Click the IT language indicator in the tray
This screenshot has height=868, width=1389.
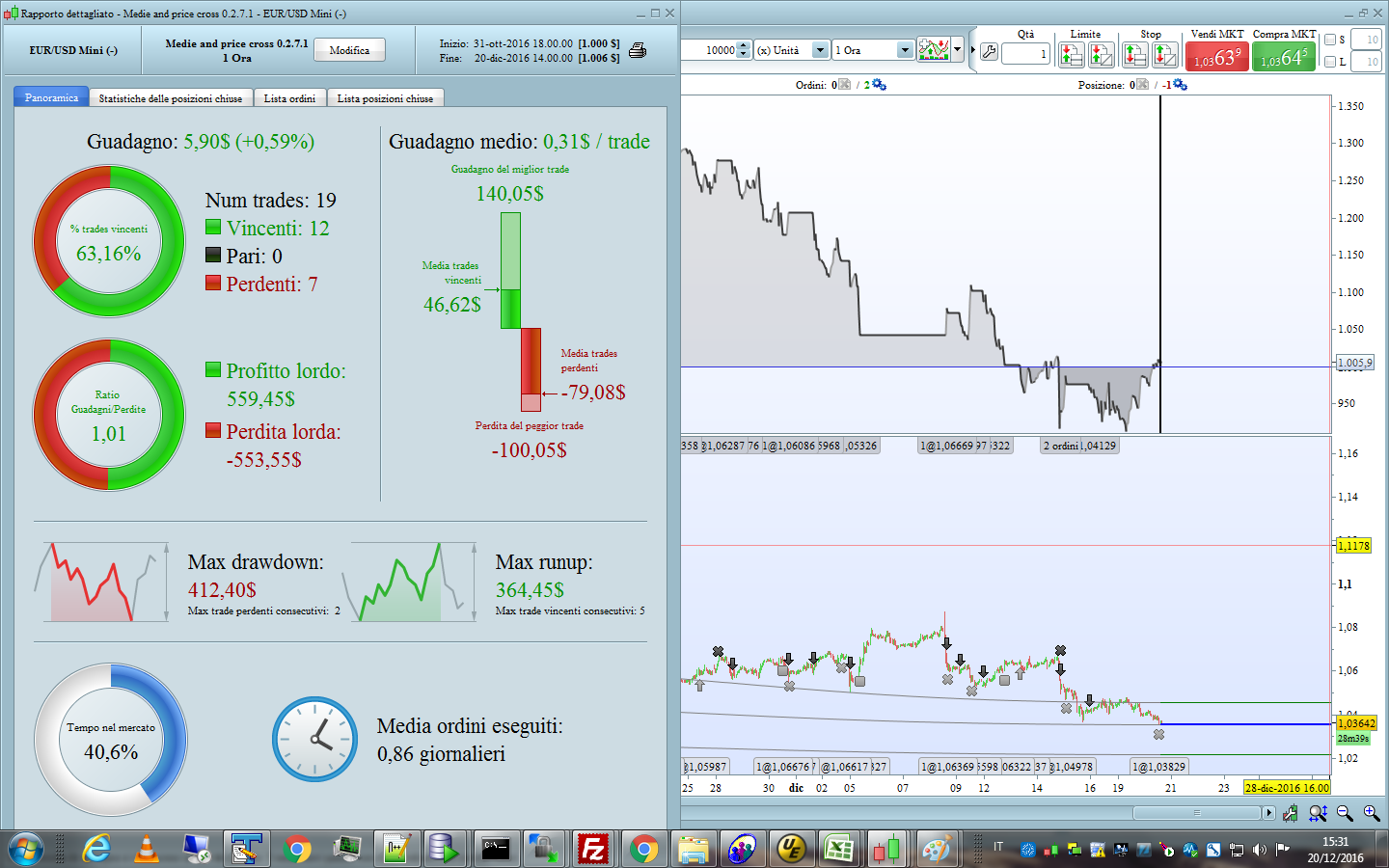tap(998, 847)
